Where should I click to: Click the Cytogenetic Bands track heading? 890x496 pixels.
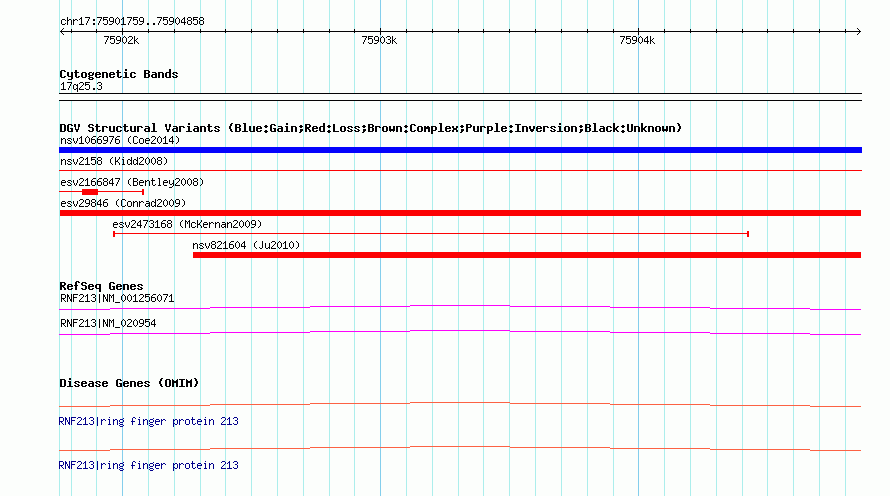pyautogui.click(x=119, y=74)
